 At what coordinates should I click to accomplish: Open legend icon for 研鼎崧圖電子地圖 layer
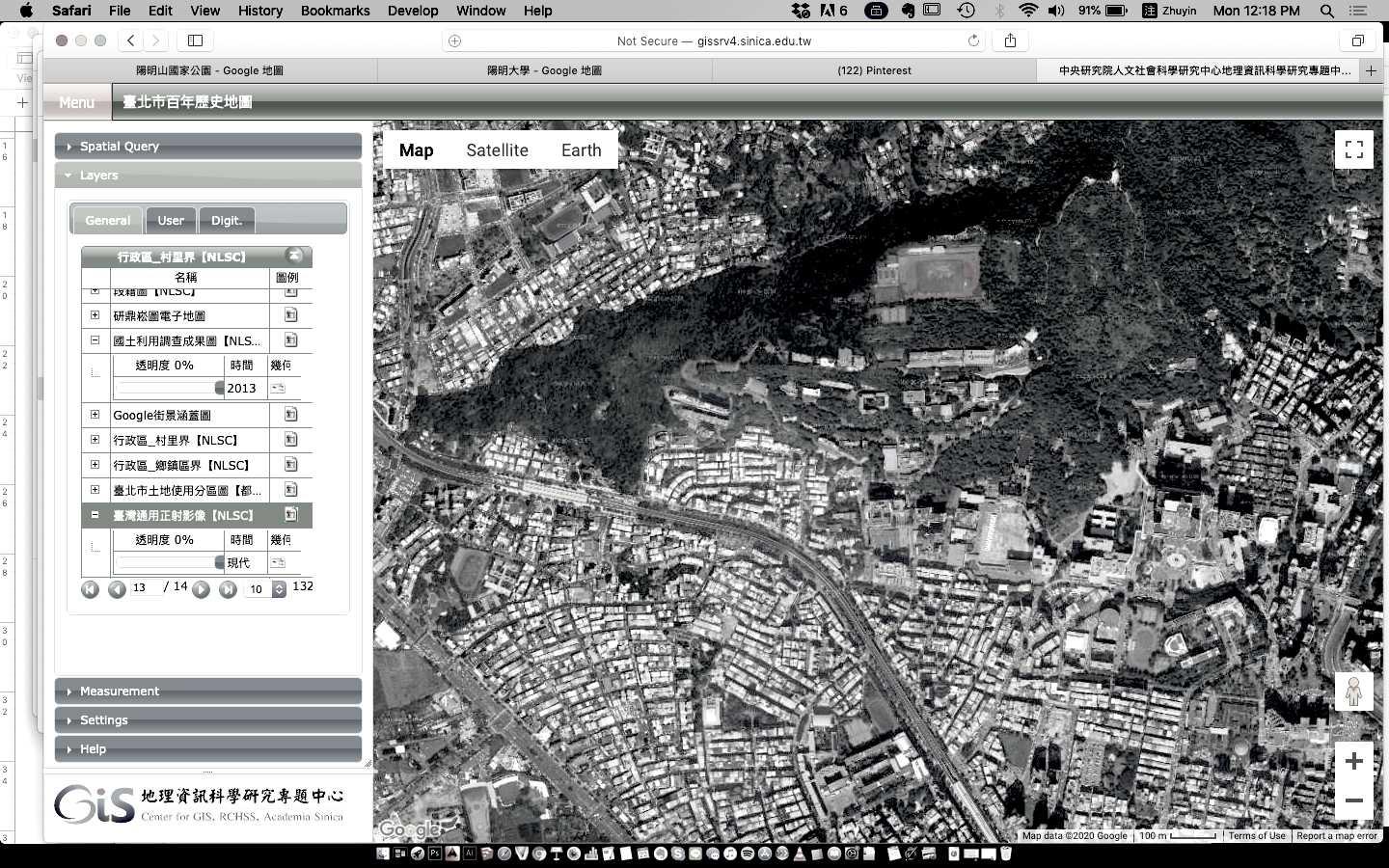pyautogui.click(x=290, y=315)
